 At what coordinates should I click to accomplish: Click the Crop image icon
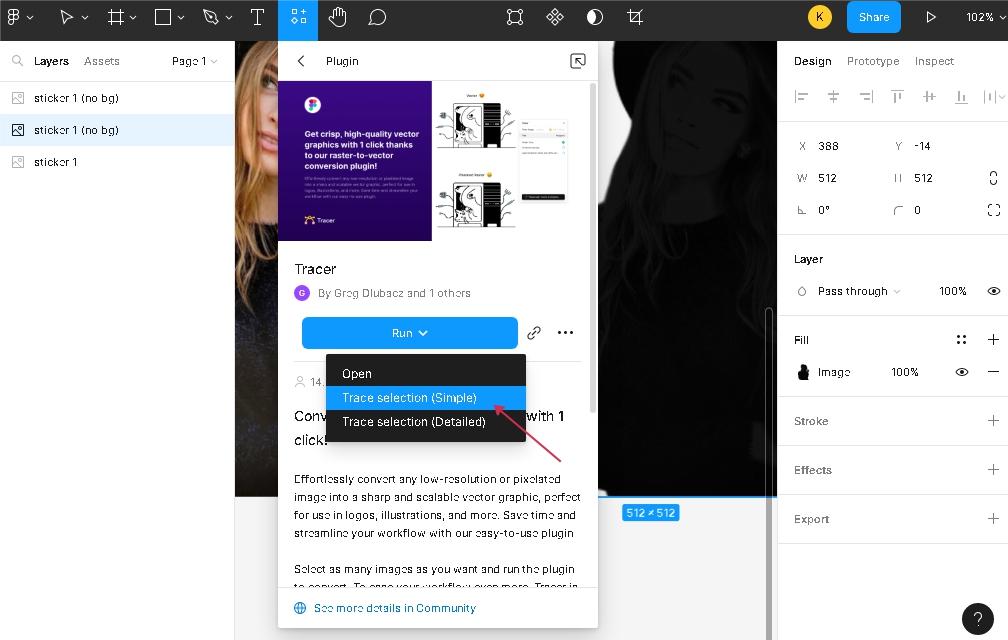(635, 17)
